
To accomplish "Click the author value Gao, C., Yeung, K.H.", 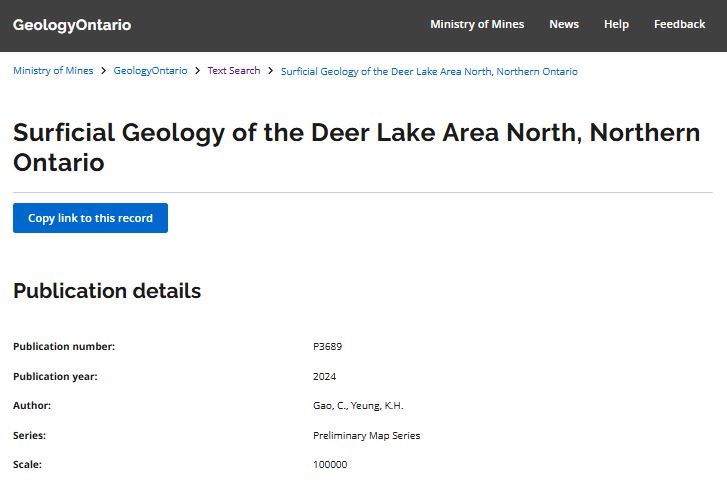I will (x=358, y=406).
